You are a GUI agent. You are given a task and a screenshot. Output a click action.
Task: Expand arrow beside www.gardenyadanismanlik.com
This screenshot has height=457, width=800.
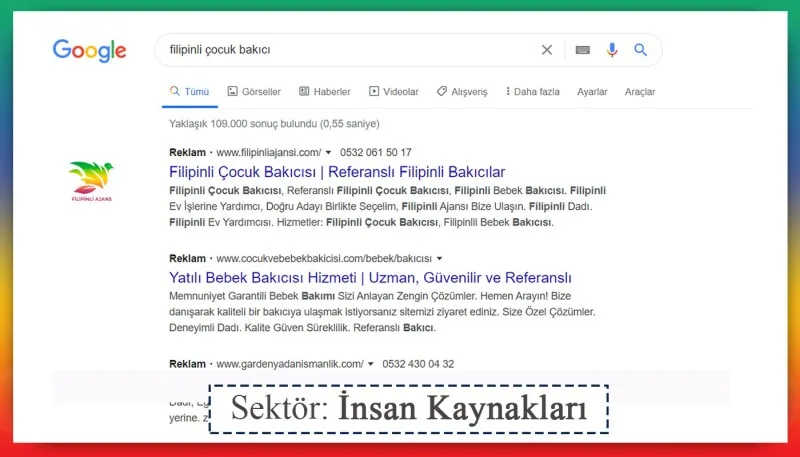coord(371,364)
